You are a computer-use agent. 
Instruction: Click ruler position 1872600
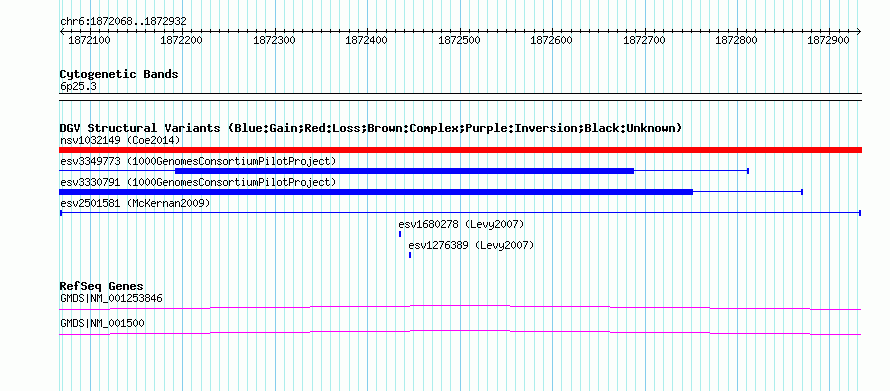click(552, 40)
